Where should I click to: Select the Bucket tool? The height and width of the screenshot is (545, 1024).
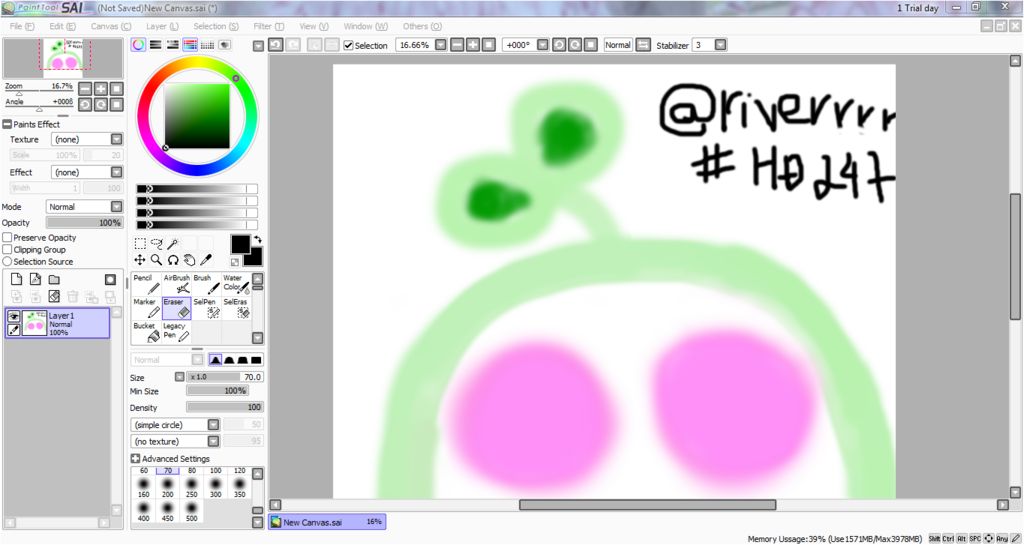click(x=146, y=332)
